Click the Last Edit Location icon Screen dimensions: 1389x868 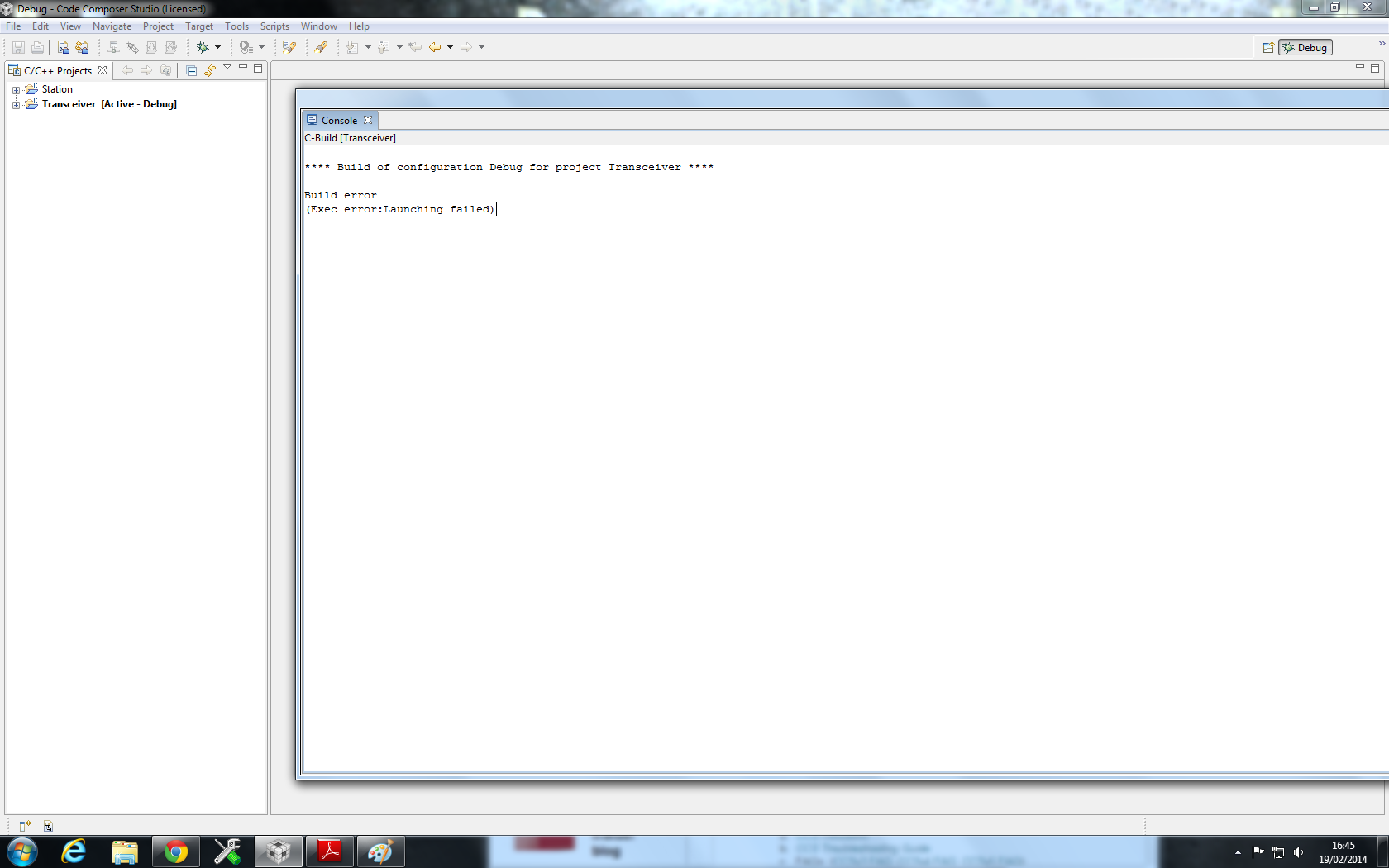tap(415, 47)
